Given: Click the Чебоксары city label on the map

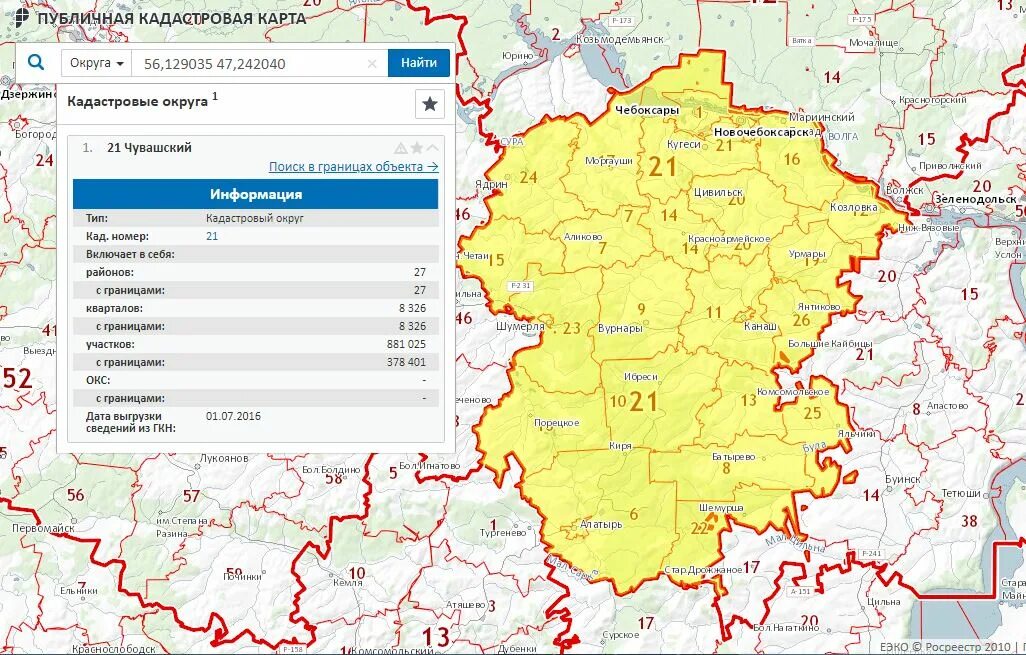Looking at the screenshot, I should (x=647, y=111).
